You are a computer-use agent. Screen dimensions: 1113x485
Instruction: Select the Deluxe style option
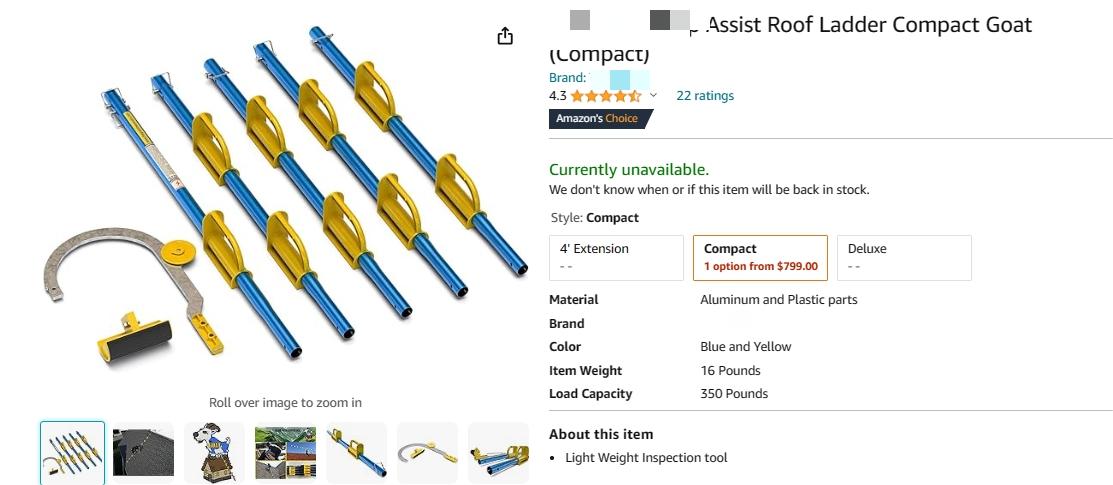coord(904,258)
